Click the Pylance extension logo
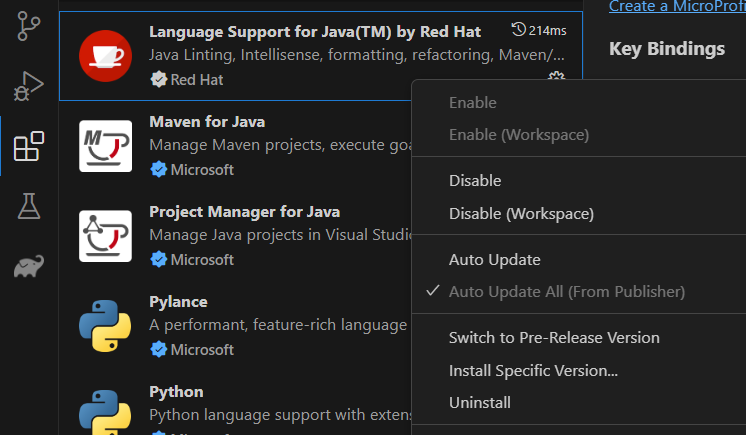The height and width of the screenshot is (435, 746). 105,327
